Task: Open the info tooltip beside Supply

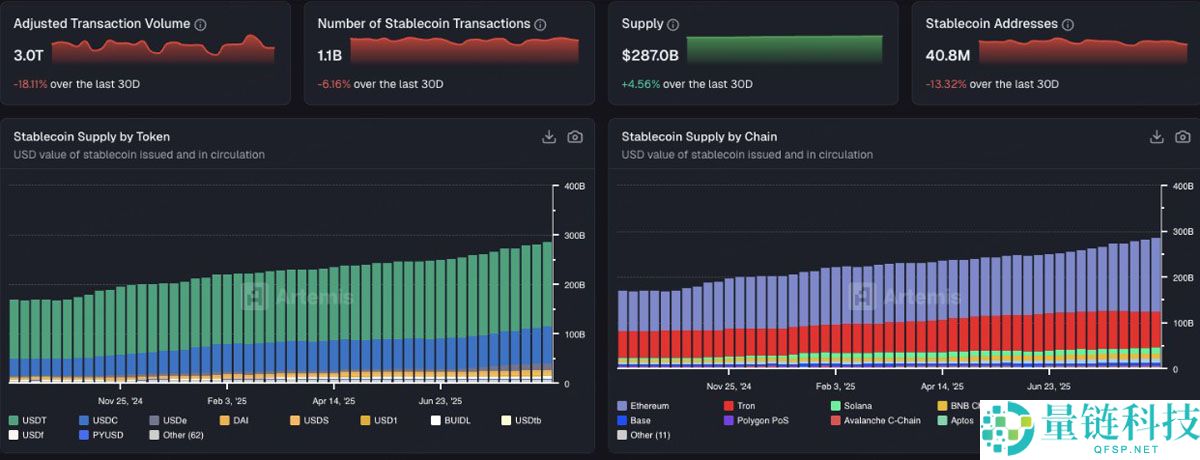Action: (672, 24)
